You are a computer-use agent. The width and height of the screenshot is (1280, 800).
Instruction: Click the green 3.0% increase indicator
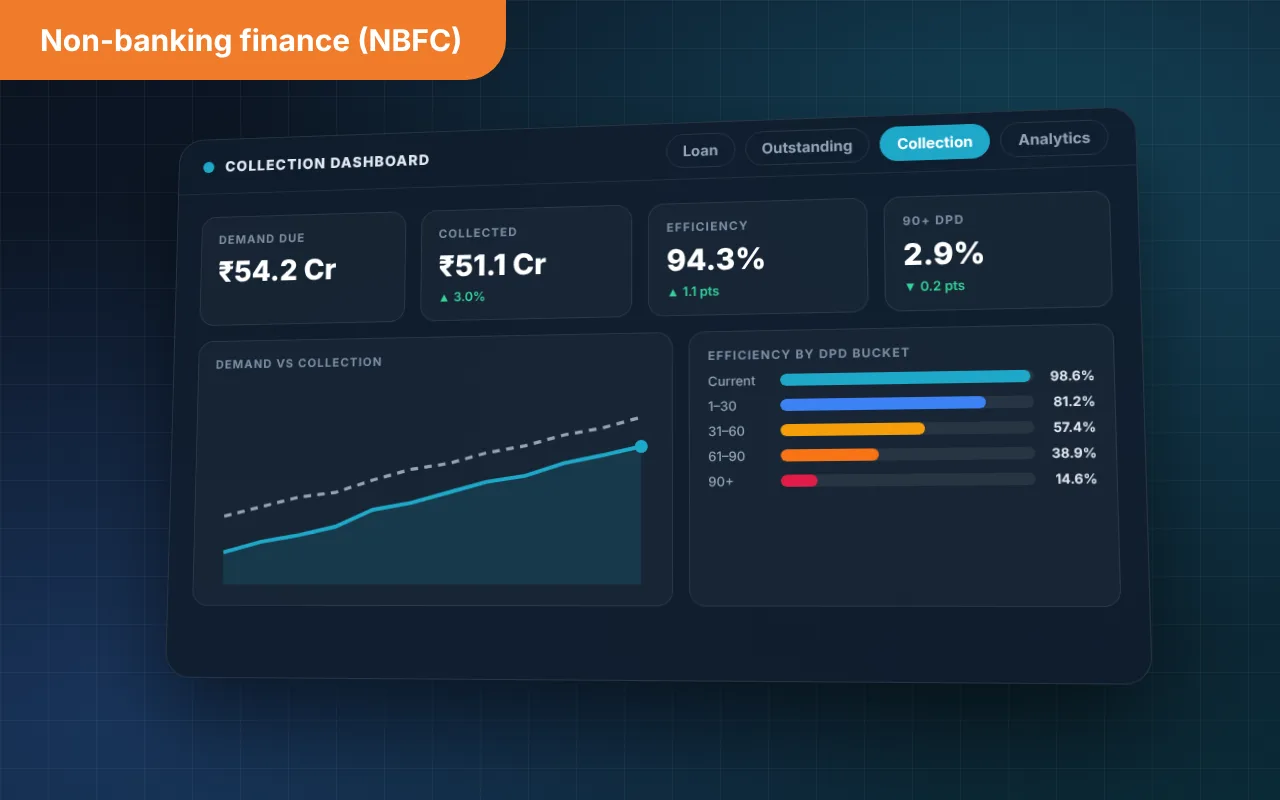tap(461, 297)
